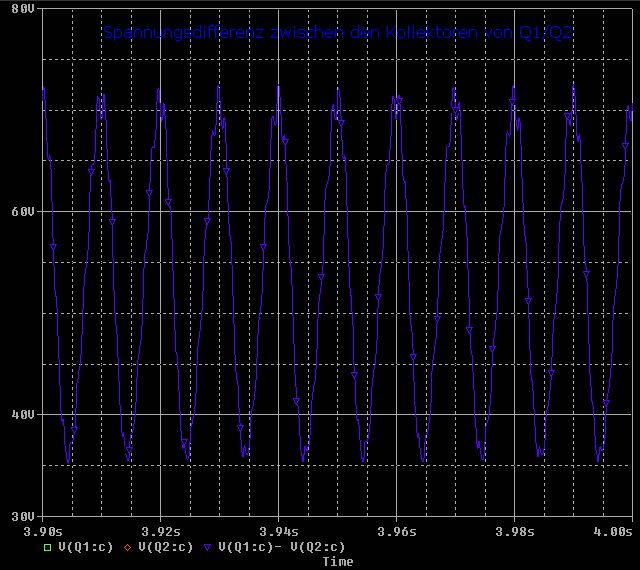The height and width of the screenshot is (570, 640).
Task: Click the 40V y-axis label
Action: point(23,414)
